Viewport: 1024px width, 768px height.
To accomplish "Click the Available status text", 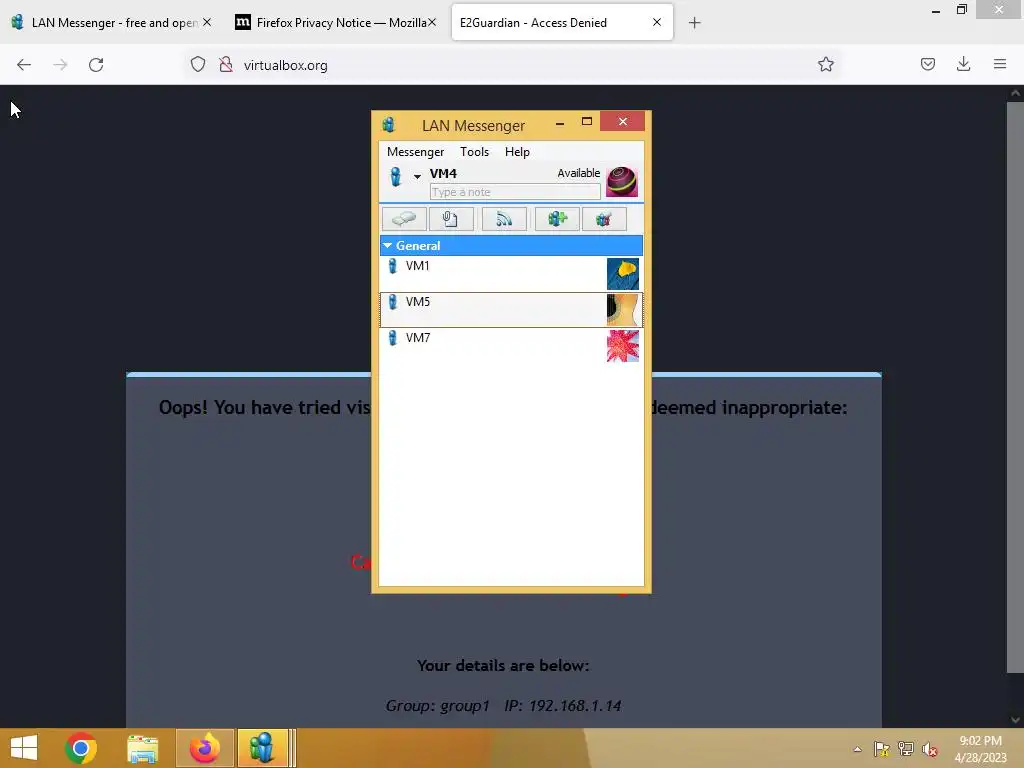I will coord(579,173).
